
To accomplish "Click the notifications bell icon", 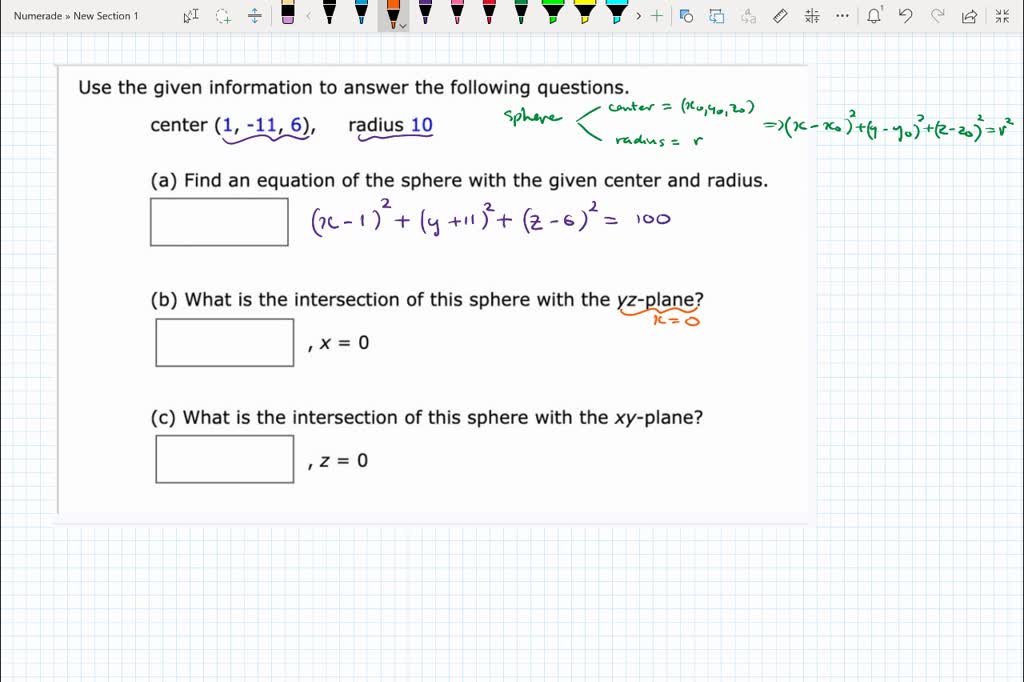I will pyautogui.click(x=875, y=15).
